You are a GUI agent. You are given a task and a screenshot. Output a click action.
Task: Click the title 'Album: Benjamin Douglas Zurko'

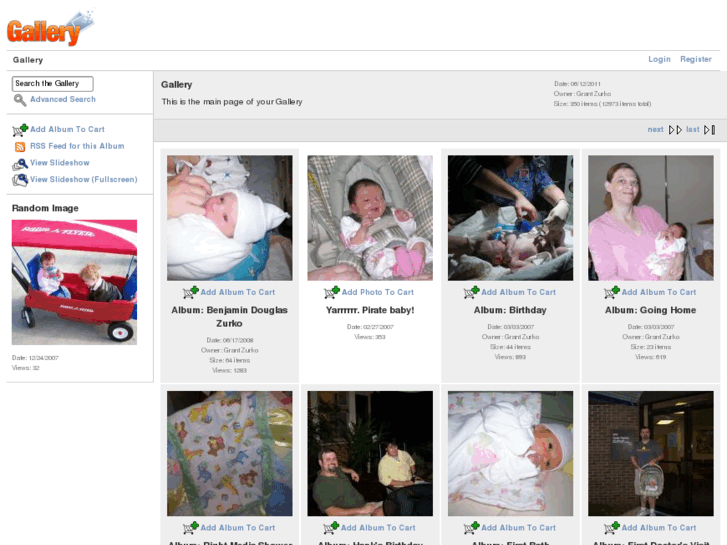coord(230,317)
